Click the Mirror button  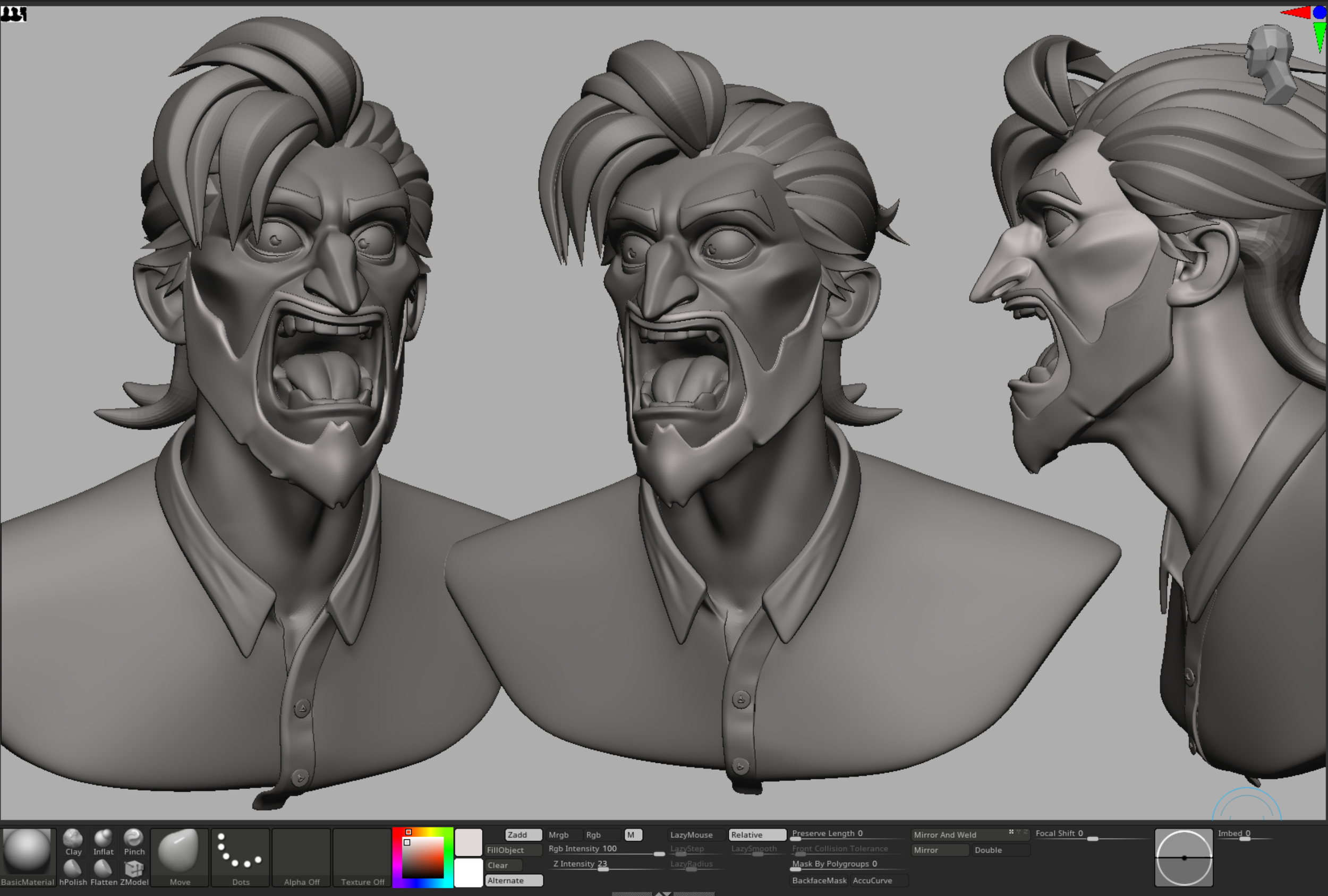(x=940, y=850)
